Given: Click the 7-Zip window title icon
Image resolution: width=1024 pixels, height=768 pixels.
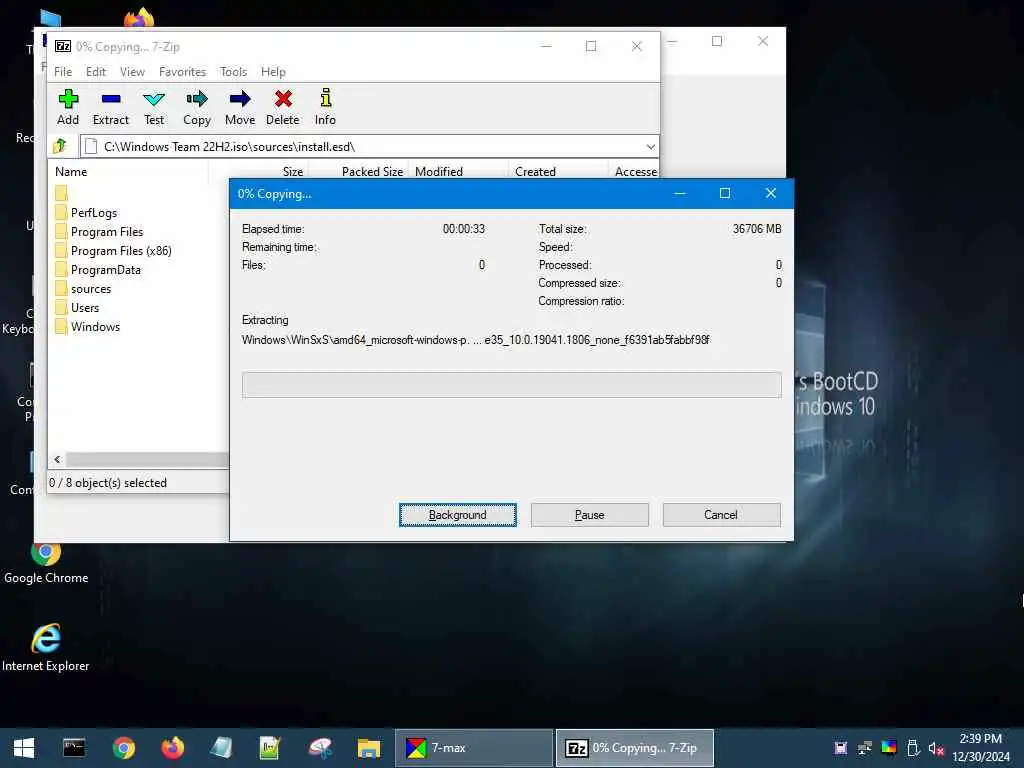Looking at the screenshot, I should 63,46.
